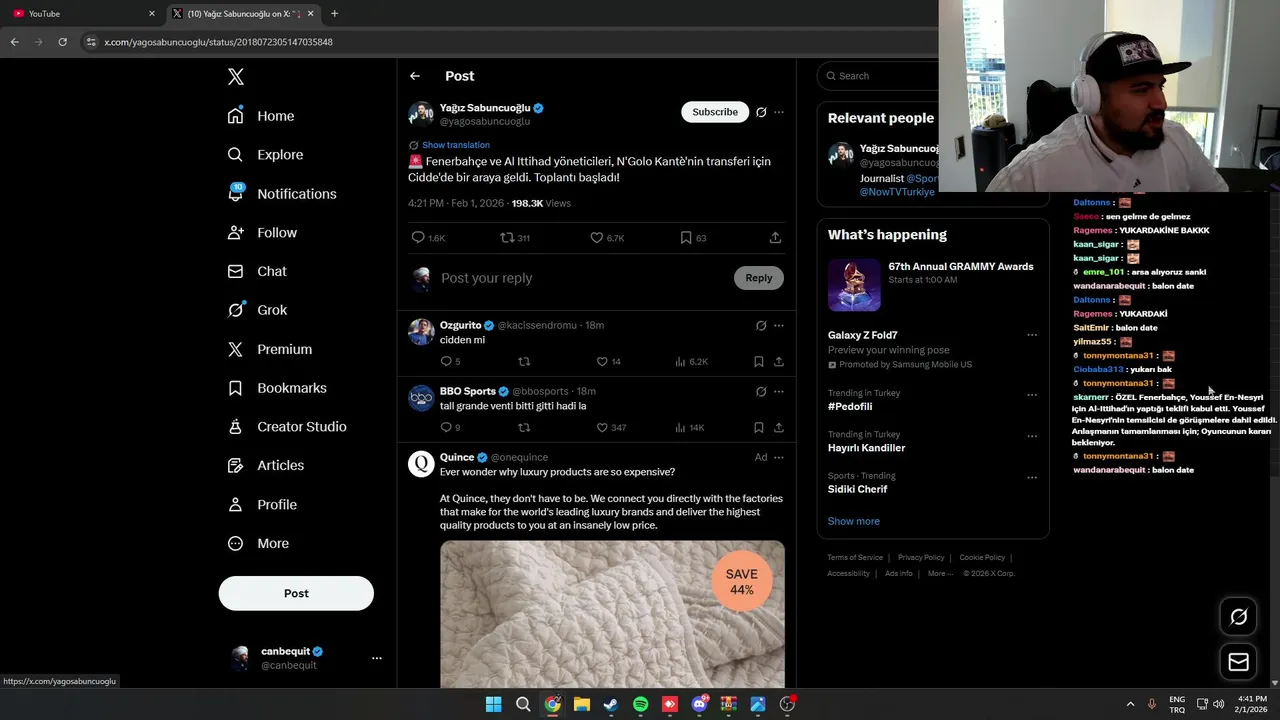This screenshot has width=1280, height=720.
Task: Open Terms of Service link
Action: coord(855,557)
